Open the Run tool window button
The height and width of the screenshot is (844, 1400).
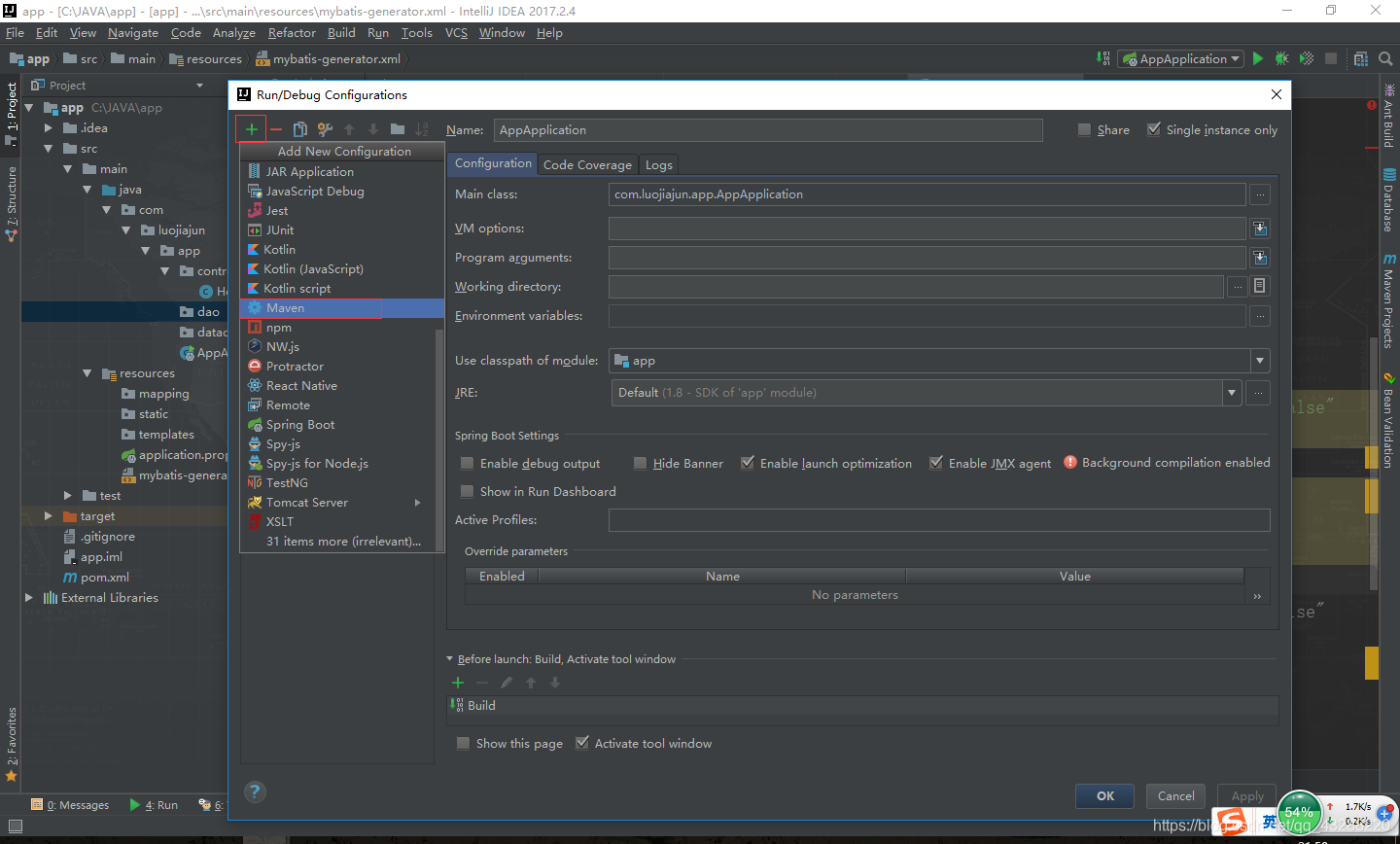(154, 804)
